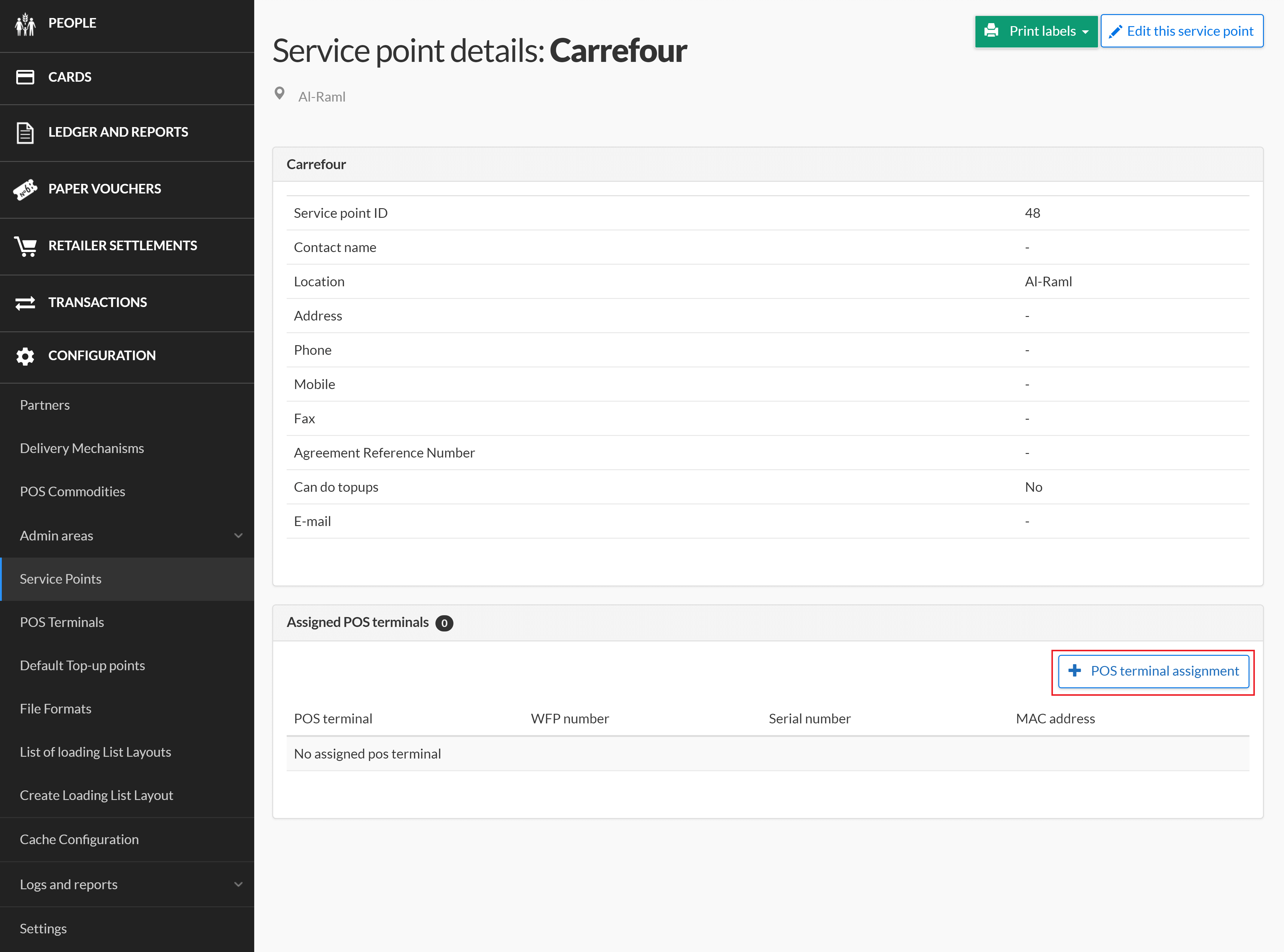Expand the Admin areas section
1284x952 pixels.
coord(239,535)
